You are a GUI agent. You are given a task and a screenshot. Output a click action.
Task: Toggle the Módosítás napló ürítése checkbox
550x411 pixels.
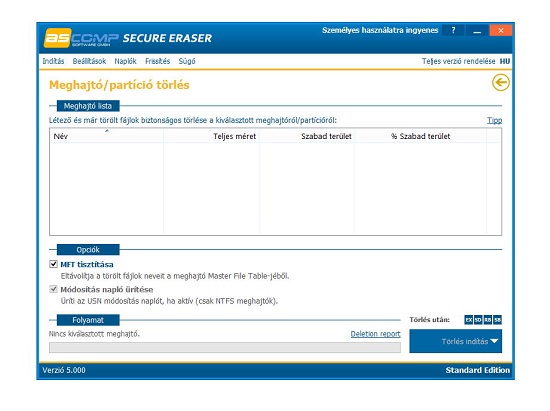(x=53, y=289)
